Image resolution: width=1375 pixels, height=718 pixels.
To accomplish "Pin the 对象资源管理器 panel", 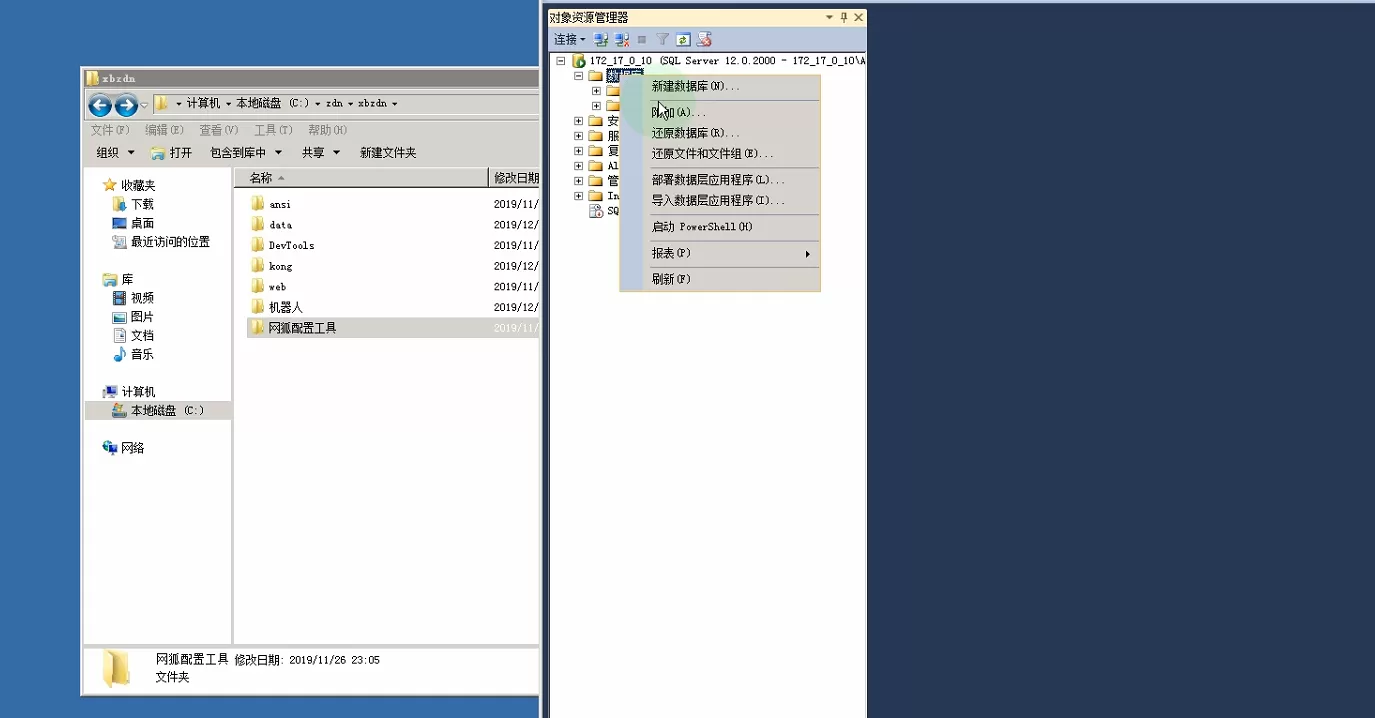I will tap(844, 17).
